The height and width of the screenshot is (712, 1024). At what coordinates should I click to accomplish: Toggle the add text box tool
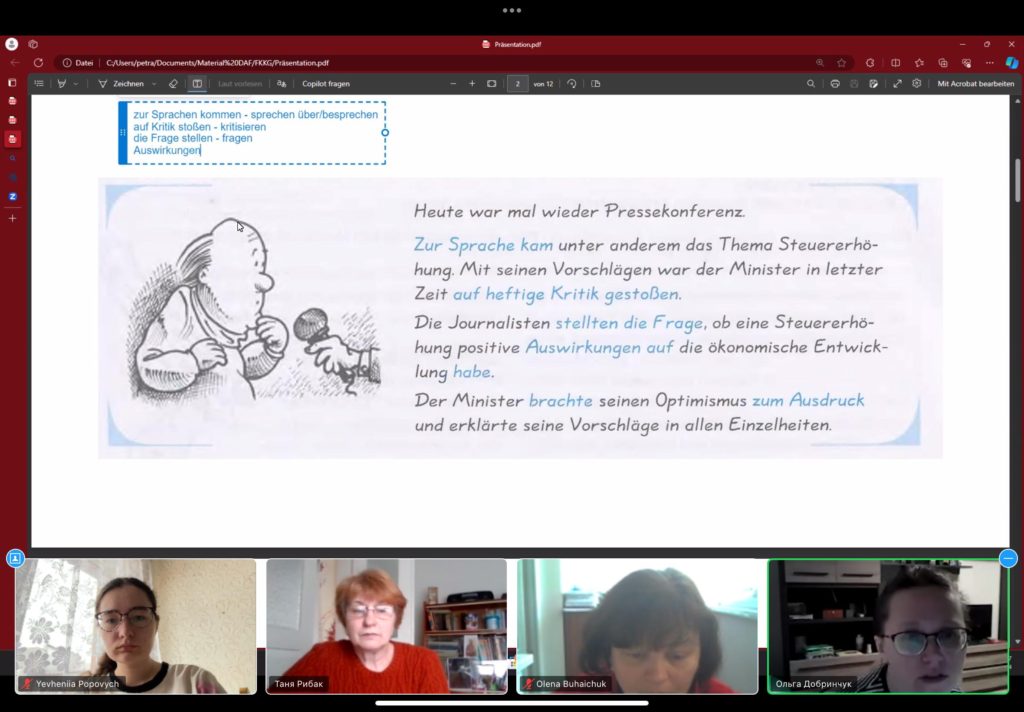197,84
